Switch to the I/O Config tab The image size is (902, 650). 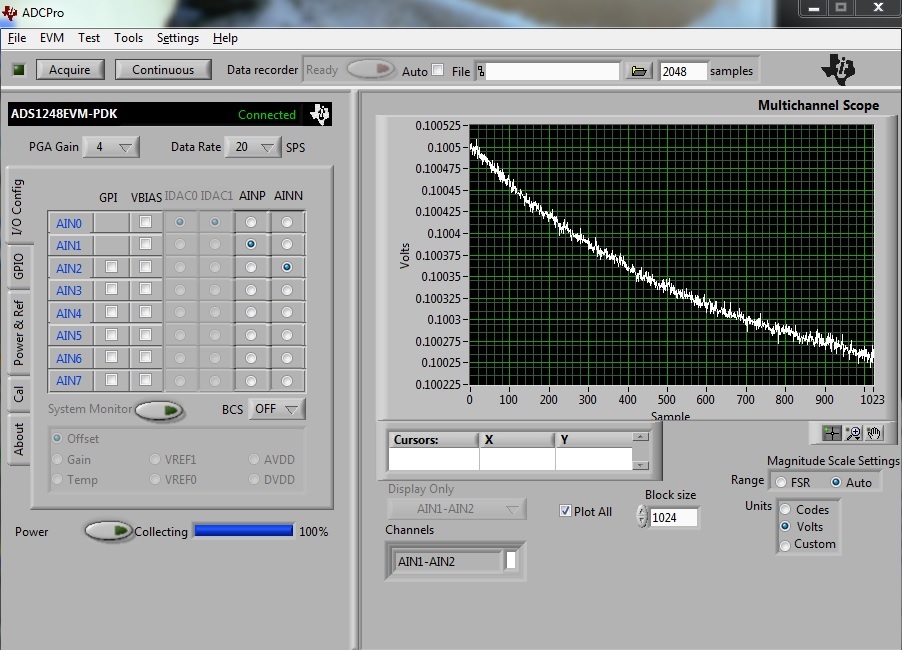[x=17, y=206]
